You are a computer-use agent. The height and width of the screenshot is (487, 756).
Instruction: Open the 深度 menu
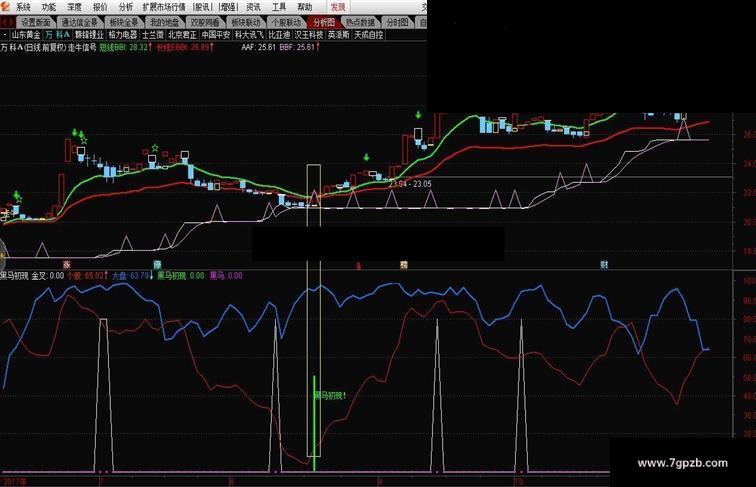(x=74, y=7)
